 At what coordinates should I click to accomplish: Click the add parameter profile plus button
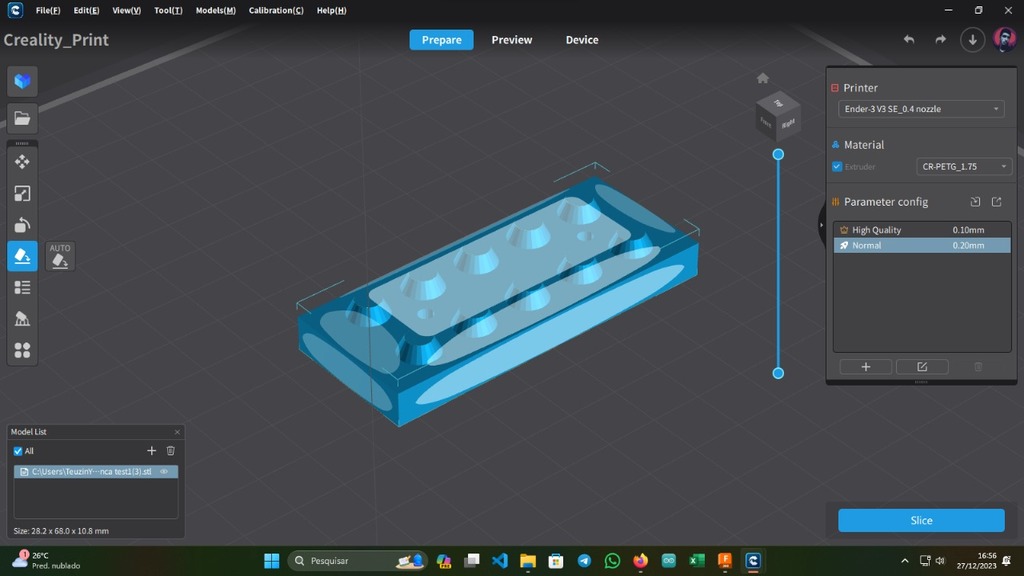865,367
